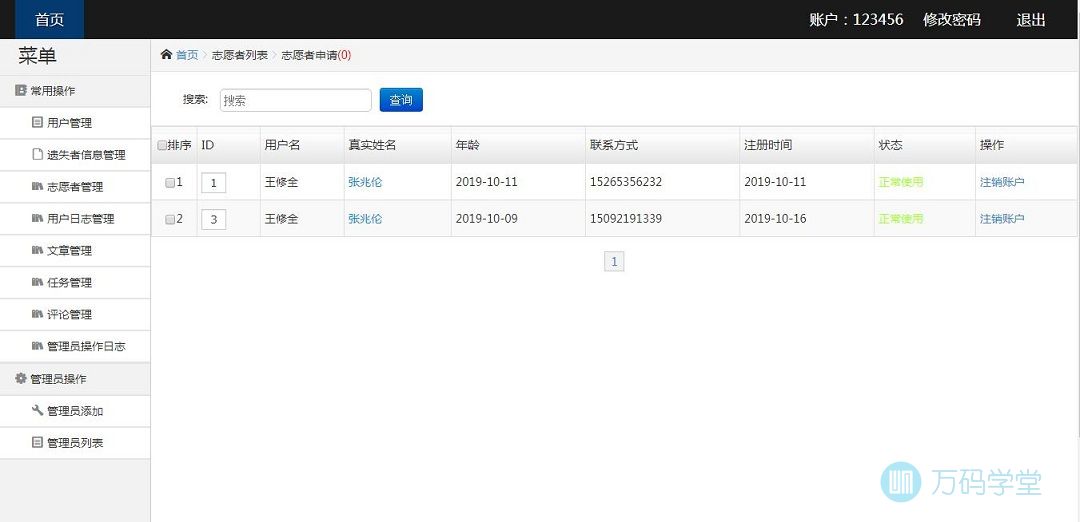The width and height of the screenshot is (1080, 522).
Task: Click the 管理员添加 wrench icon
Action: click(38, 411)
